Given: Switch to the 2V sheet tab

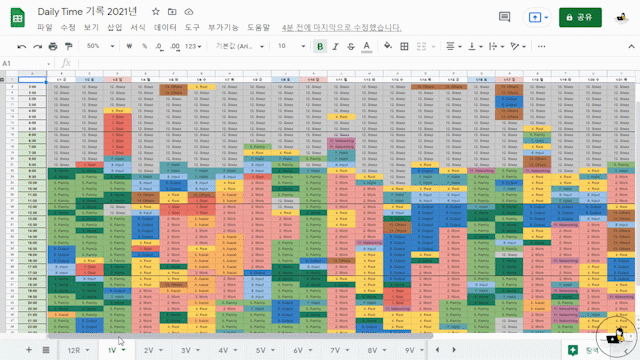Looking at the screenshot, I should tap(148, 350).
